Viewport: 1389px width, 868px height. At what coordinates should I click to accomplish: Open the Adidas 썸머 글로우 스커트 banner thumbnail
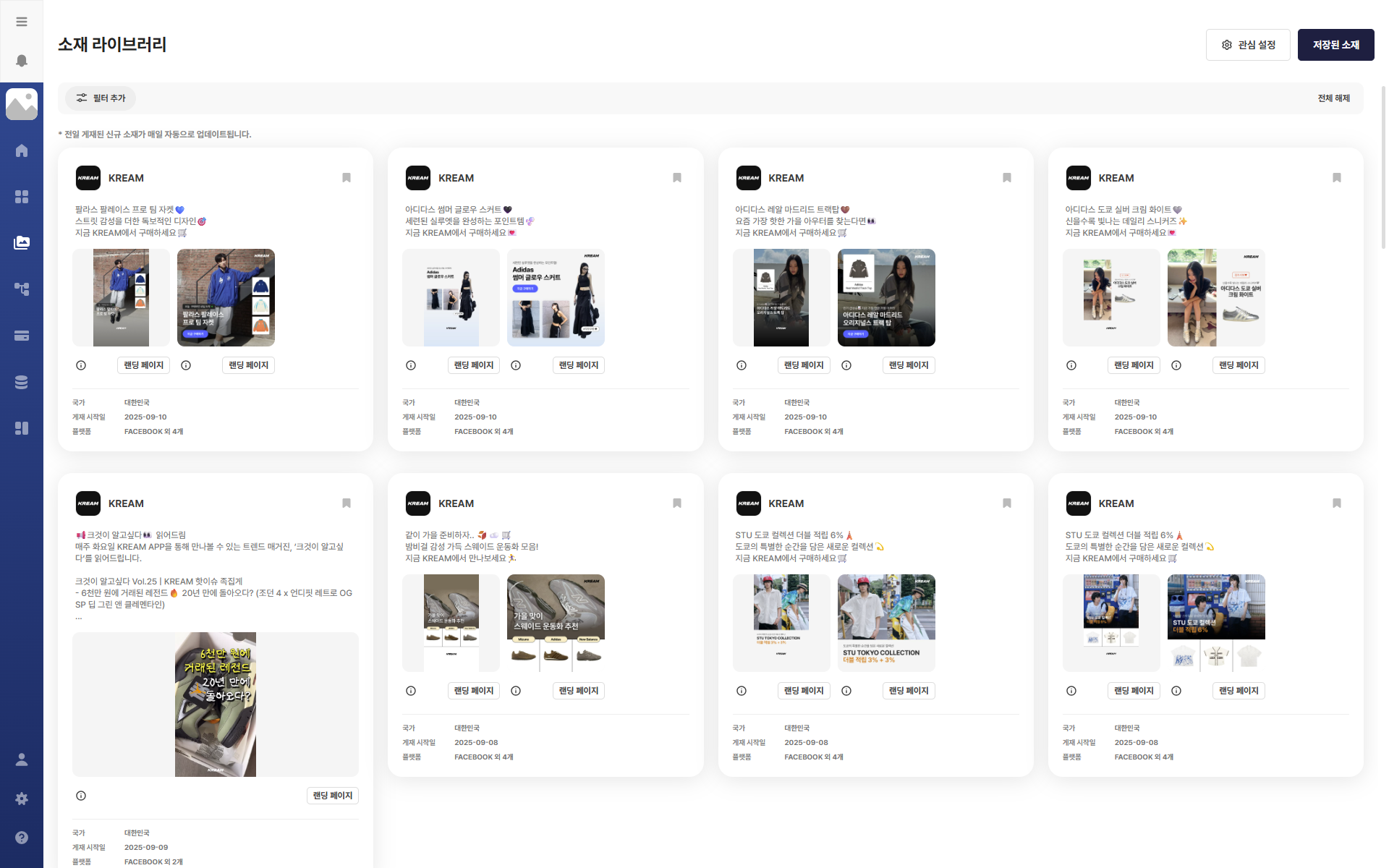(556, 297)
